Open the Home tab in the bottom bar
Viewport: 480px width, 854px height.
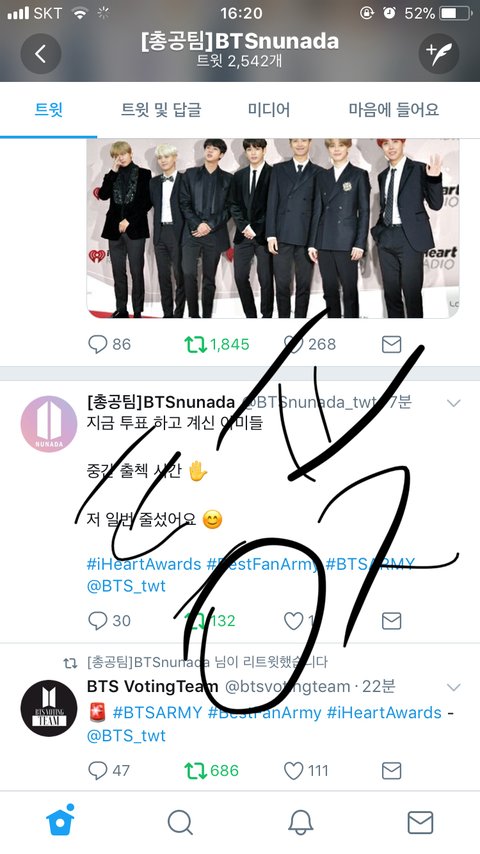[60, 821]
